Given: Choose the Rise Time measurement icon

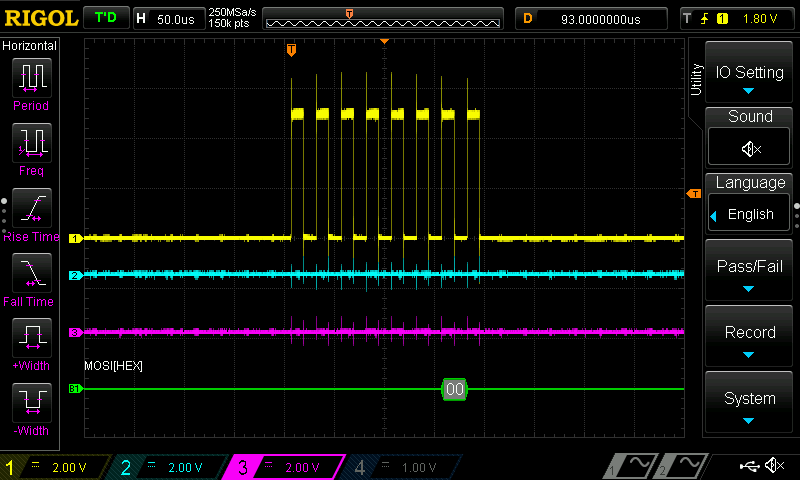Looking at the screenshot, I should click(x=32, y=208).
